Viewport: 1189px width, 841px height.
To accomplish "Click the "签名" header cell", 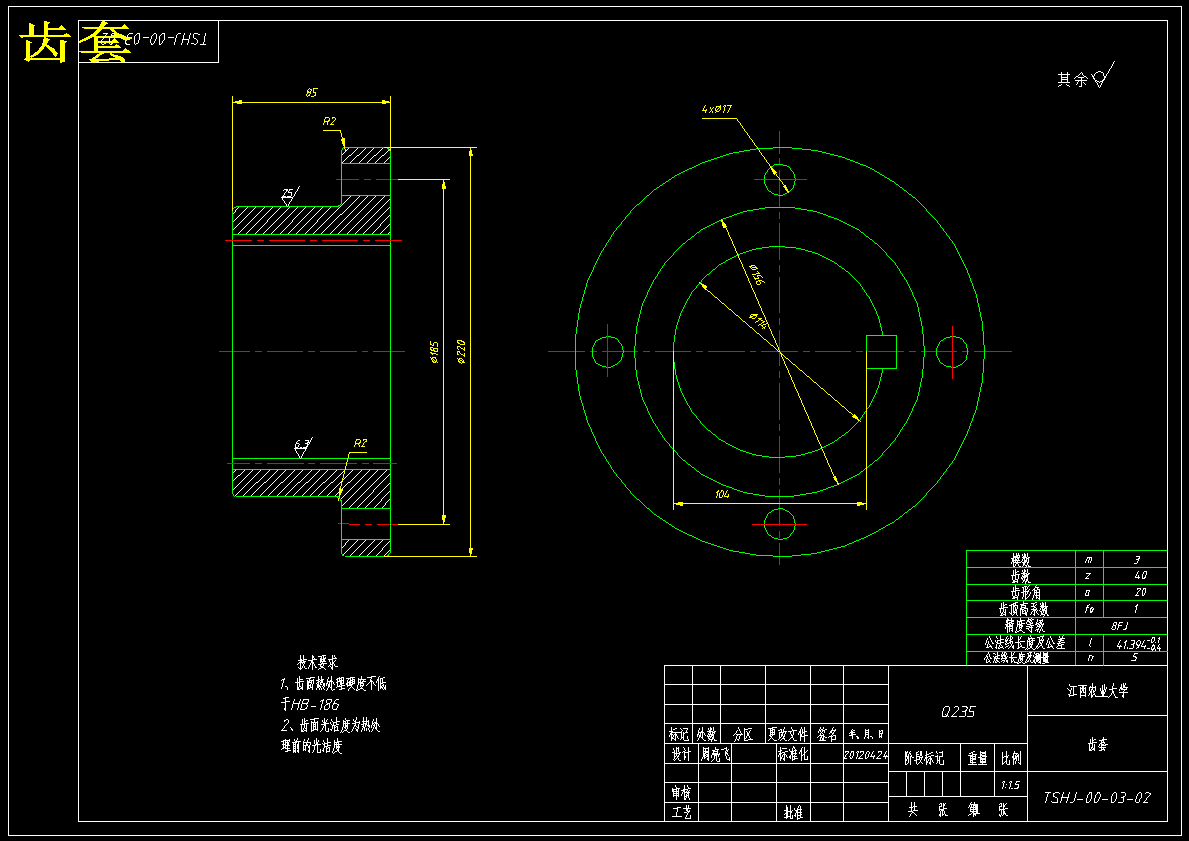I will pyautogui.click(x=827, y=735).
